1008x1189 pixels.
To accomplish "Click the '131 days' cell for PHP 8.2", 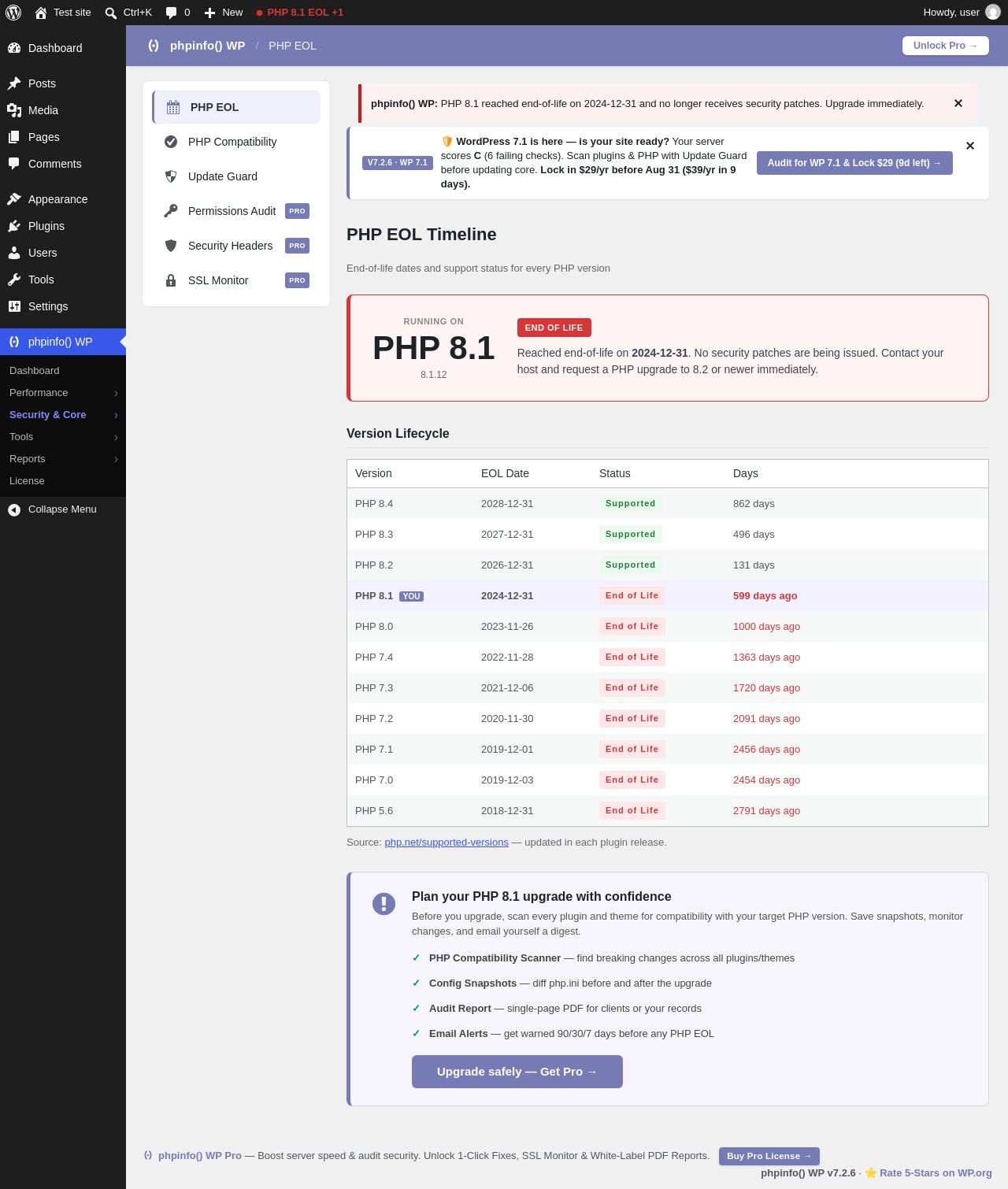I will pos(754,565).
